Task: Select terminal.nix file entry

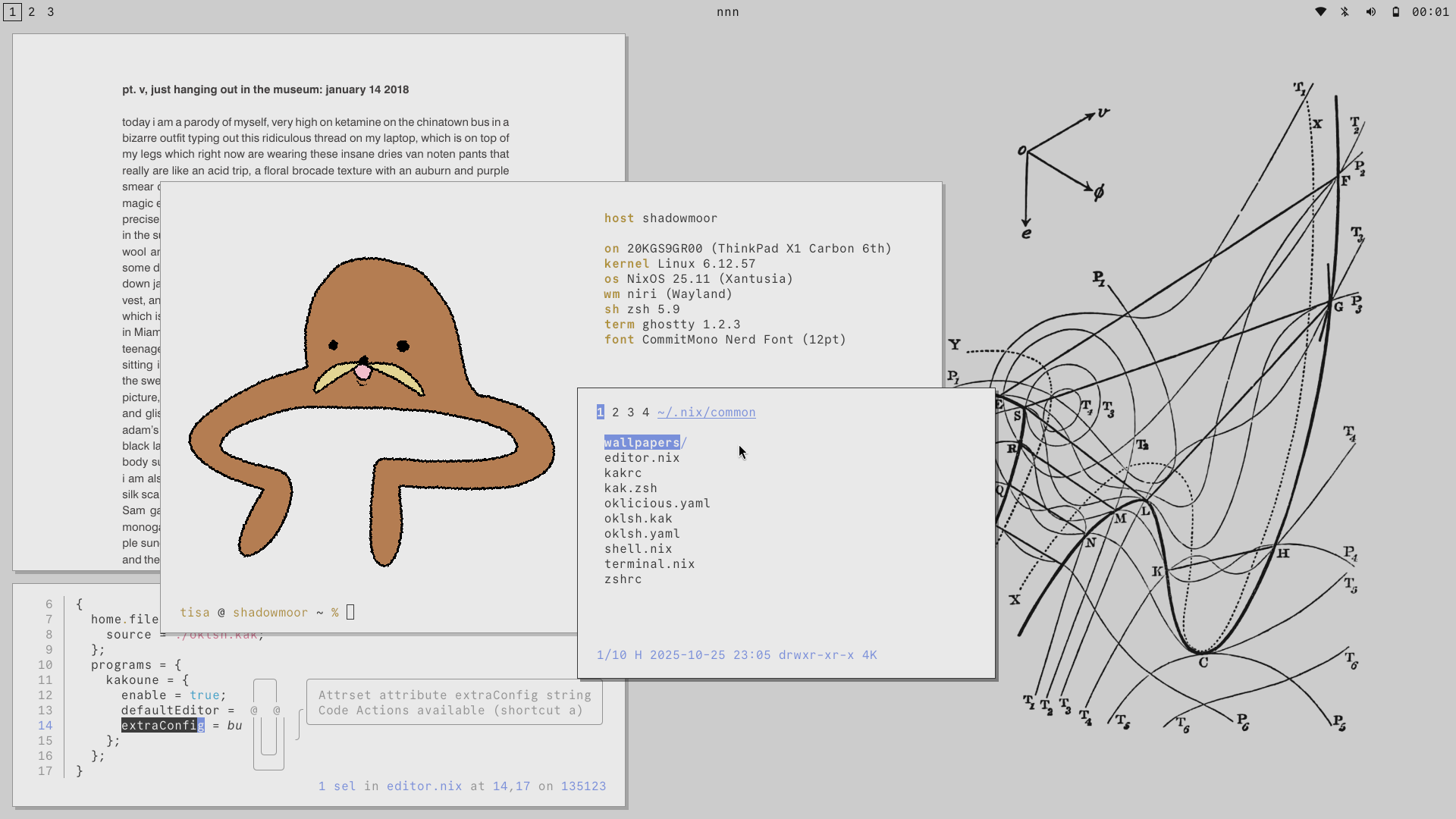Action: [x=649, y=564]
